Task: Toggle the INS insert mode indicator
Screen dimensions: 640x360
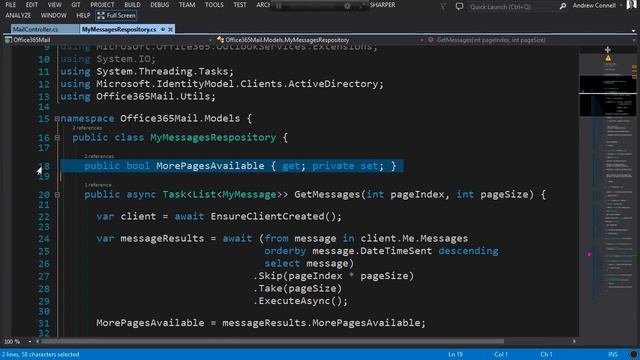Action: pos(613,354)
